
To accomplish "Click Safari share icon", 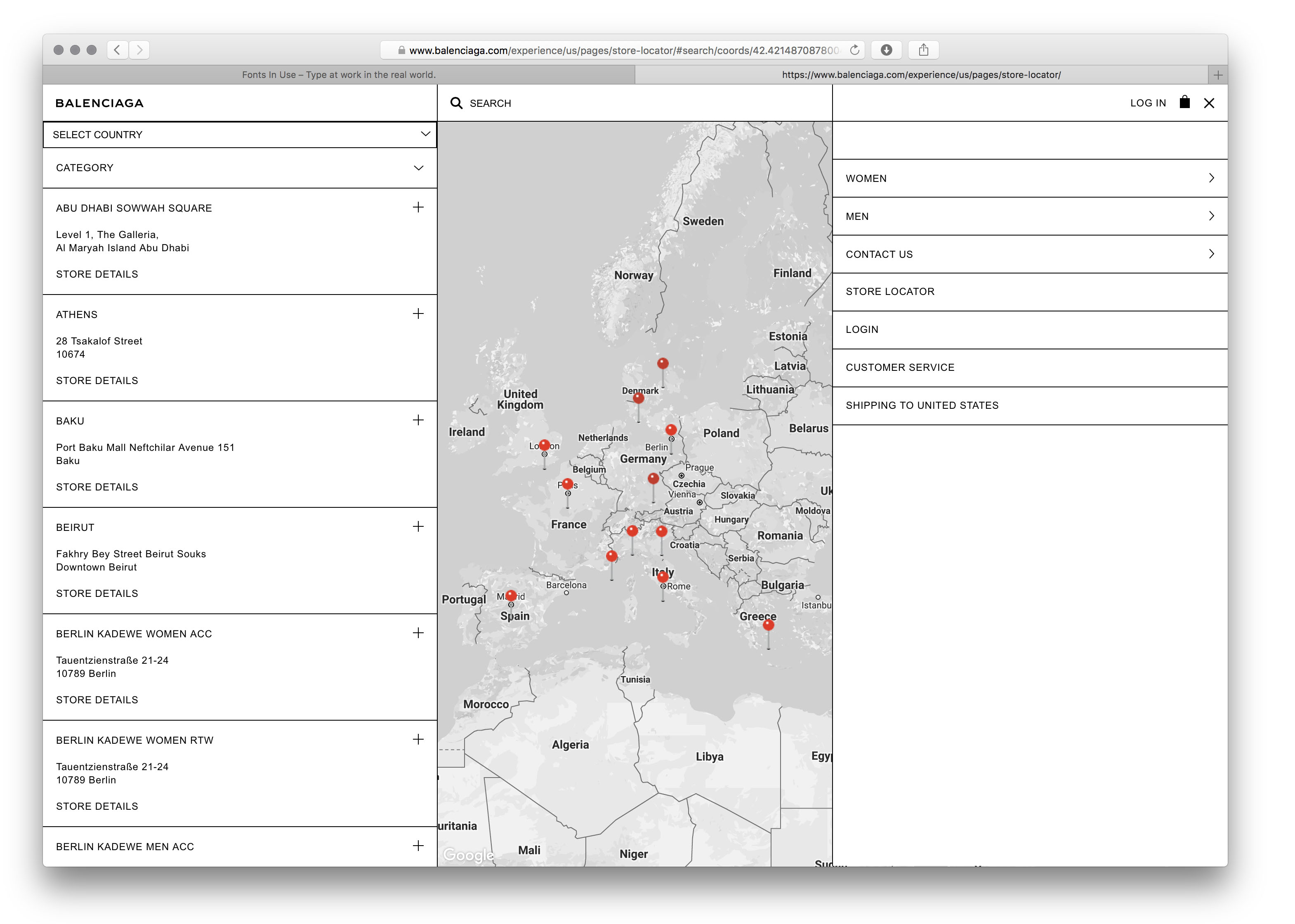I will (923, 50).
